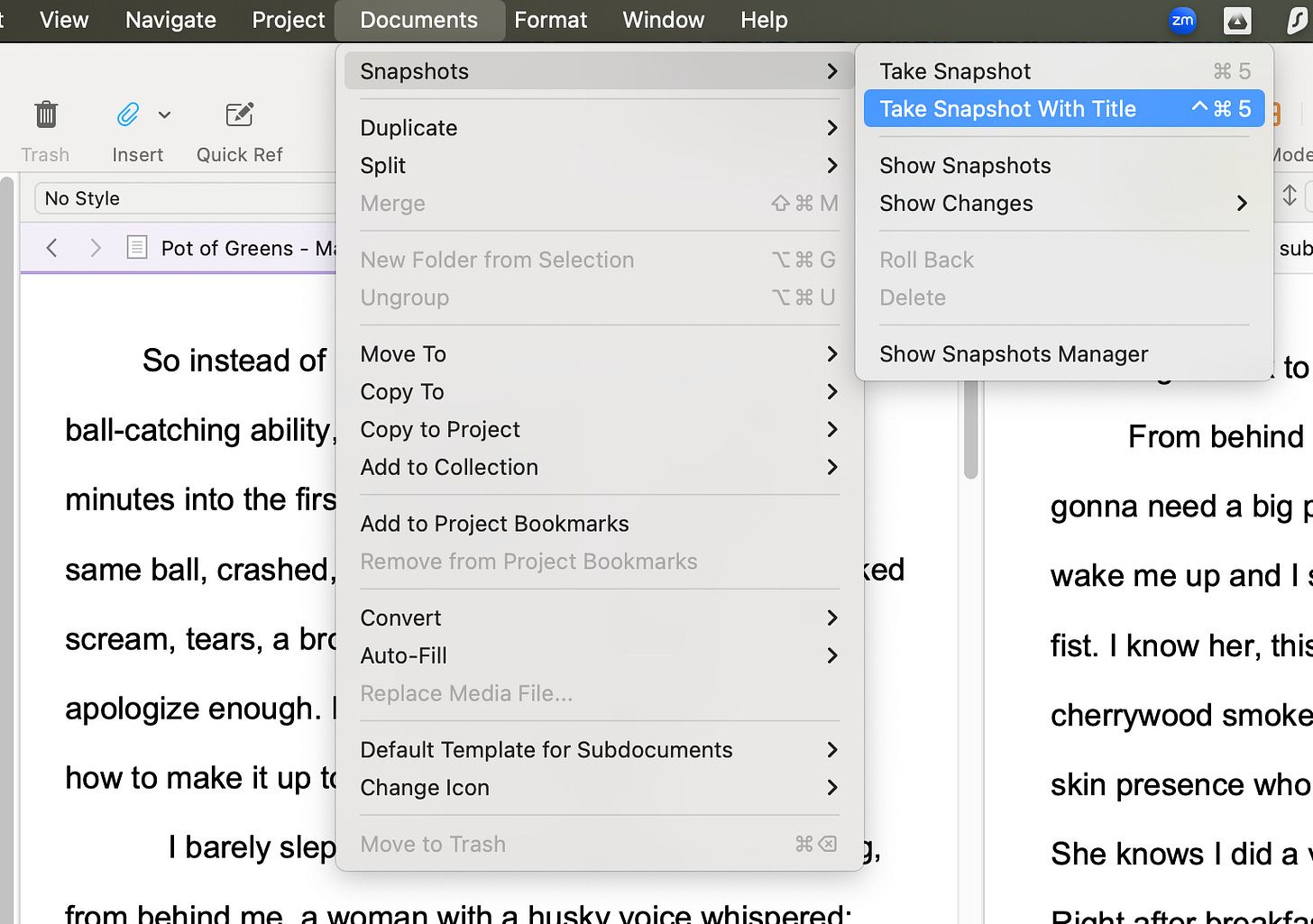The width and height of the screenshot is (1313, 924).
Task: Open the Zoom 'zm' menu bar icon
Action: tap(1182, 20)
